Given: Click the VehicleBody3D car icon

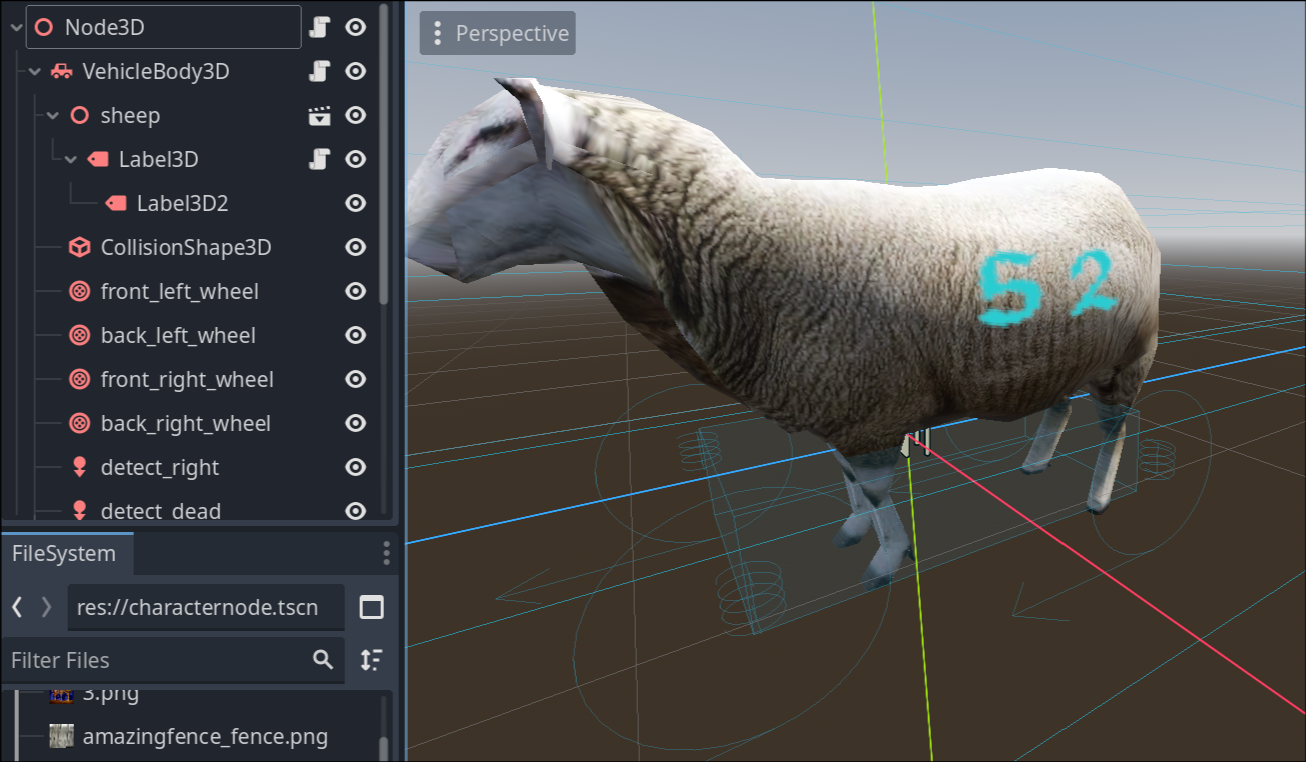Looking at the screenshot, I should [x=61, y=71].
